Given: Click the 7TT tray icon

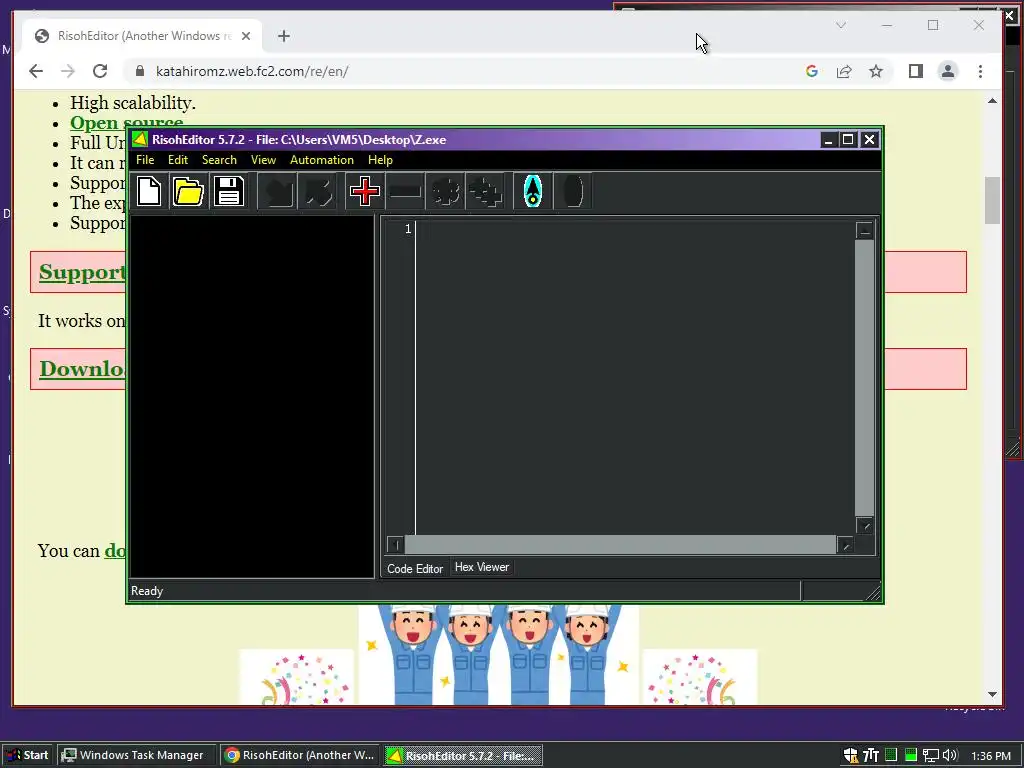Looking at the screenshot, I should click(x=871, y=755).
